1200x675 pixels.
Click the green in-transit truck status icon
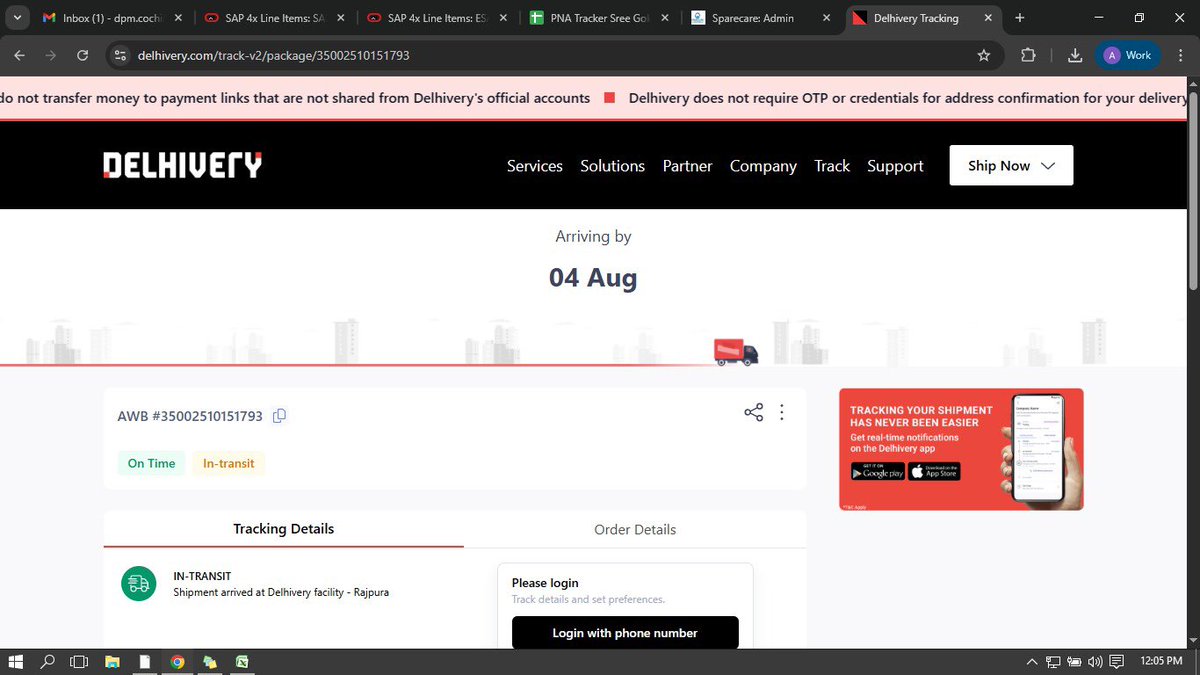[x=138, y=584]
